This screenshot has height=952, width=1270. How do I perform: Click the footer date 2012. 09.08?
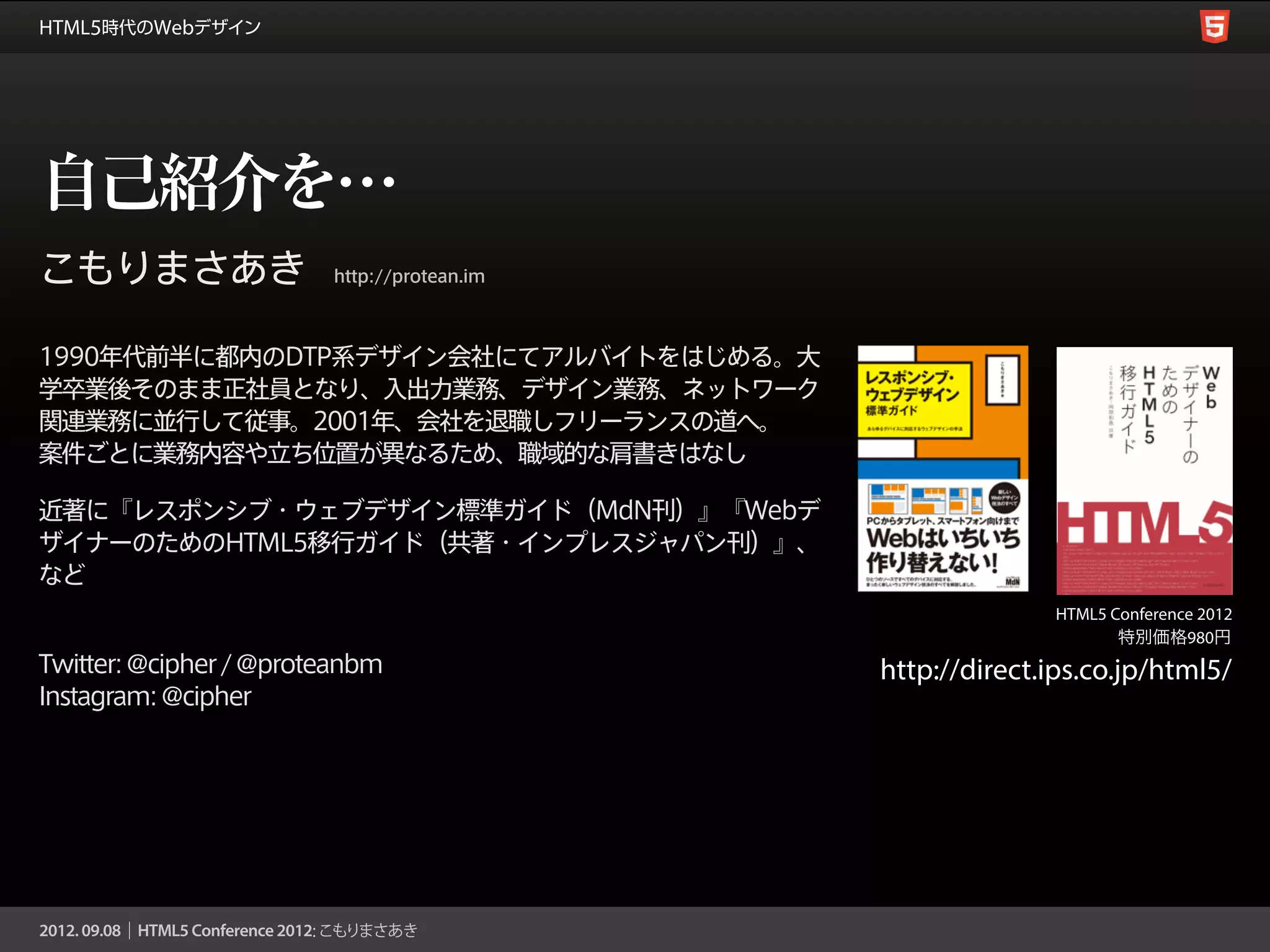coord(80,930)
